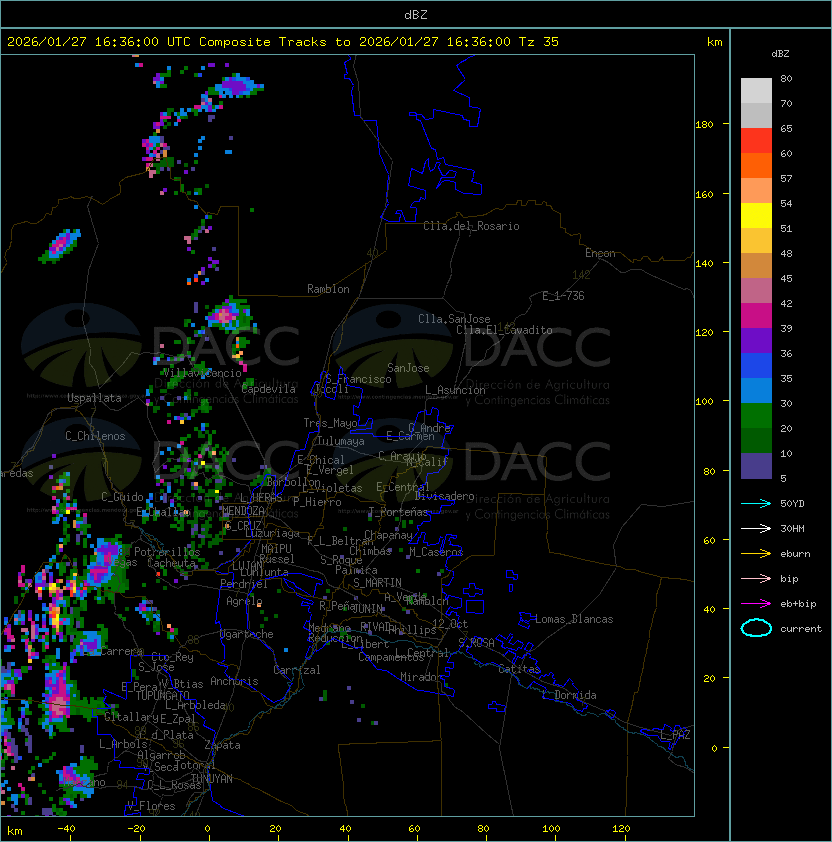The image size is (832, 842).
Task: Click the oval radar echo cell at left
Action: click(x=60, y=245)
